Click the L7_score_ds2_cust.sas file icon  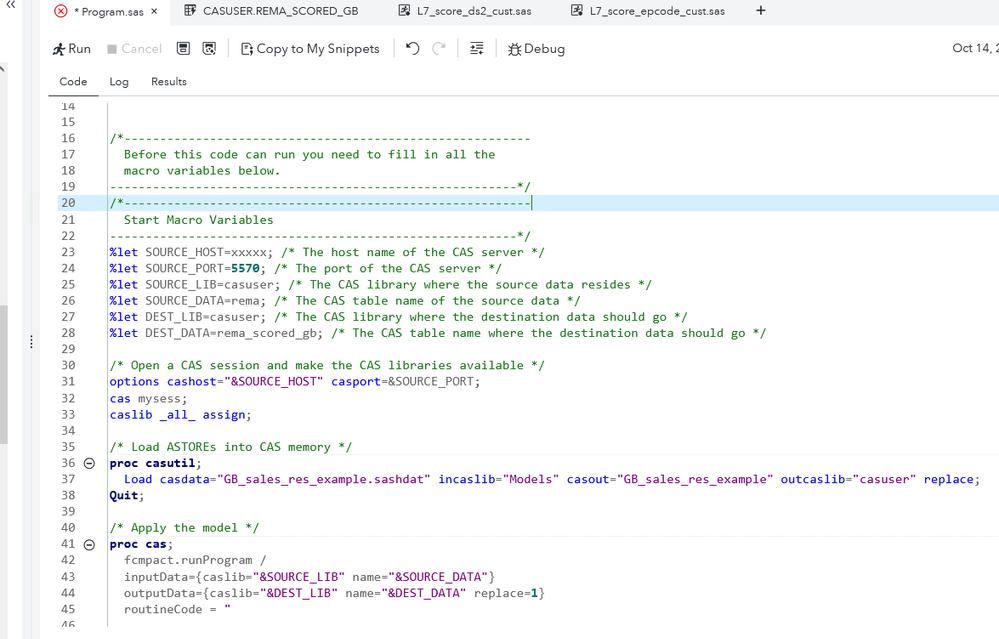point(404,11)
